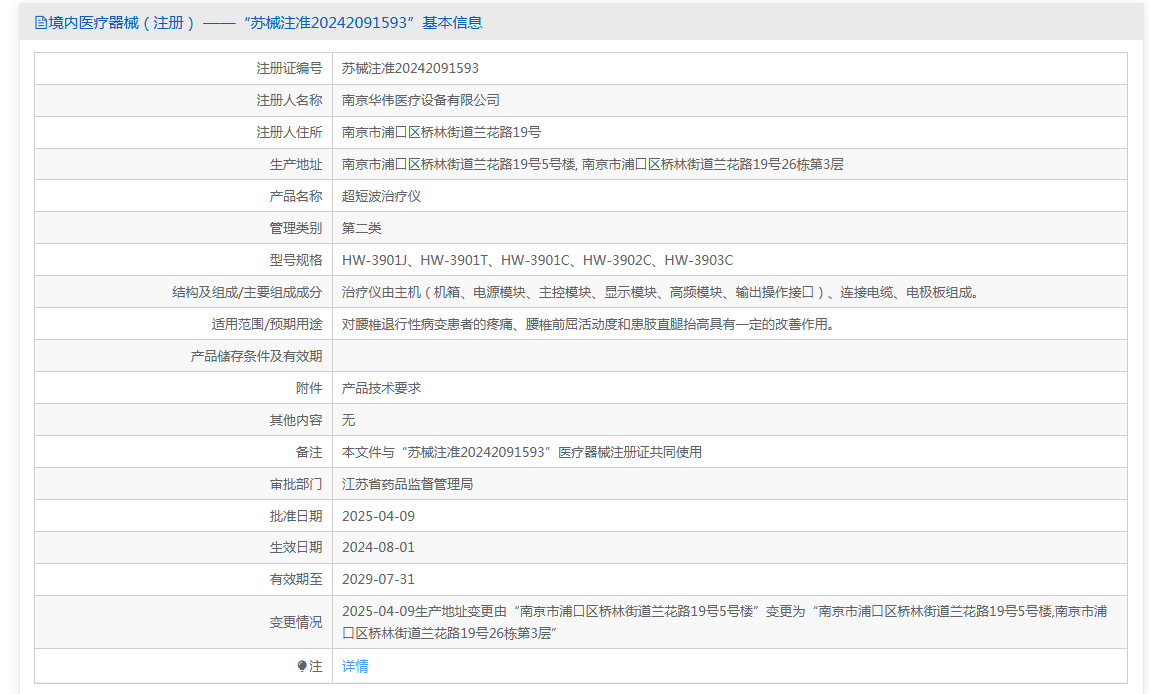
Task: Click the product name 超短波治疗仪
Action: pos(381,196)
